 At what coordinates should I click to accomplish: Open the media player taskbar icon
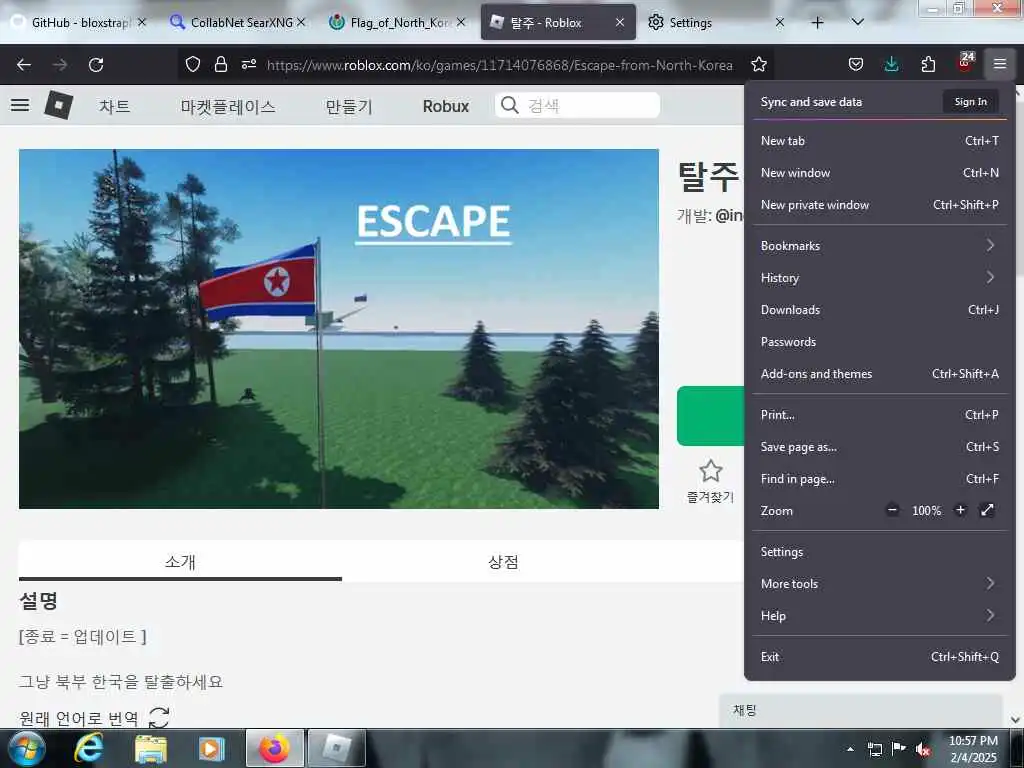point(211,749)
